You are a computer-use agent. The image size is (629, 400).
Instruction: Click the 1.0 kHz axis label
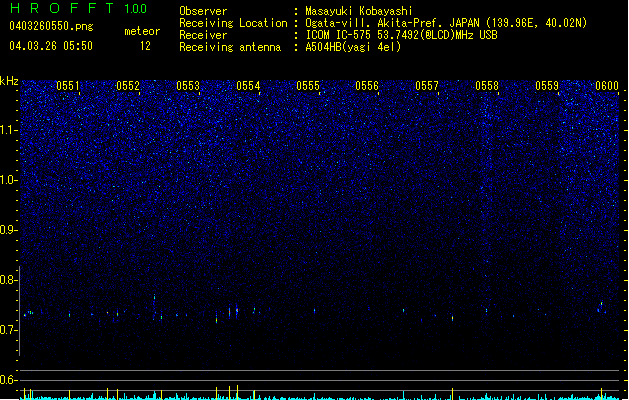tap(9, 180)
